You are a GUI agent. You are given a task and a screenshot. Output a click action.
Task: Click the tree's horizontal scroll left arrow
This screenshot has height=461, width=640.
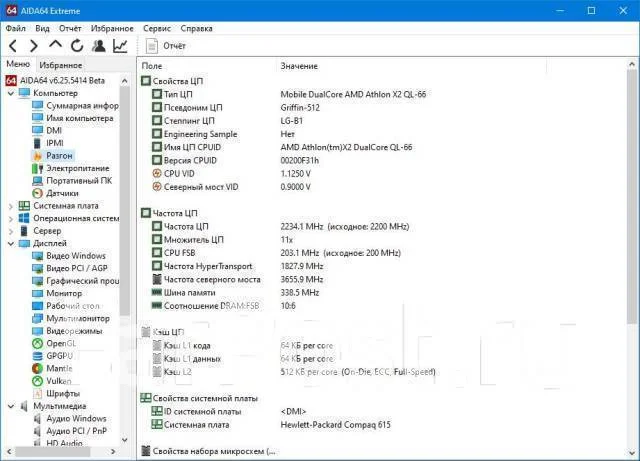(x=9, y=451)
